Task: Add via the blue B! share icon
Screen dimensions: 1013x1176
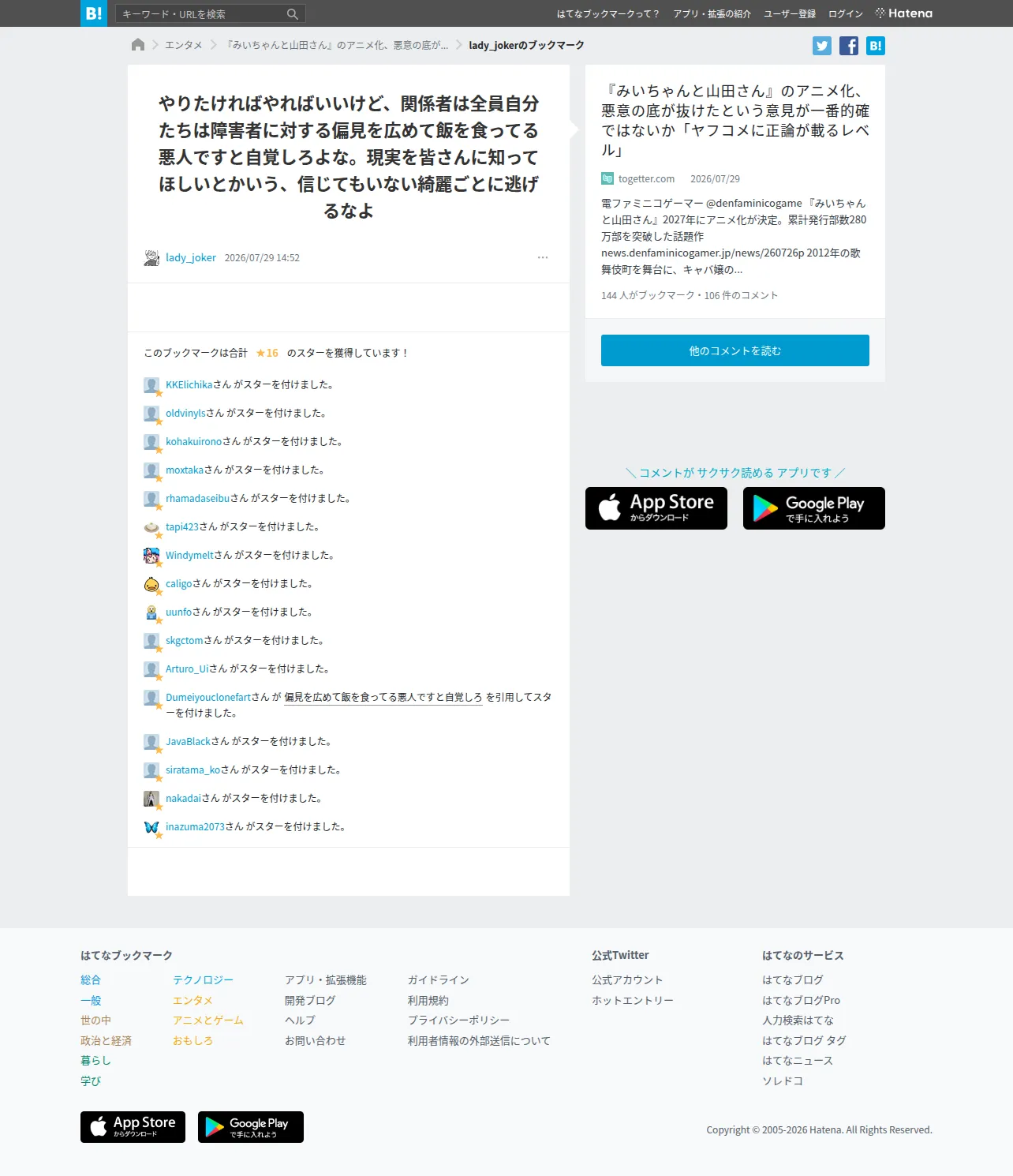Action: 876,46
